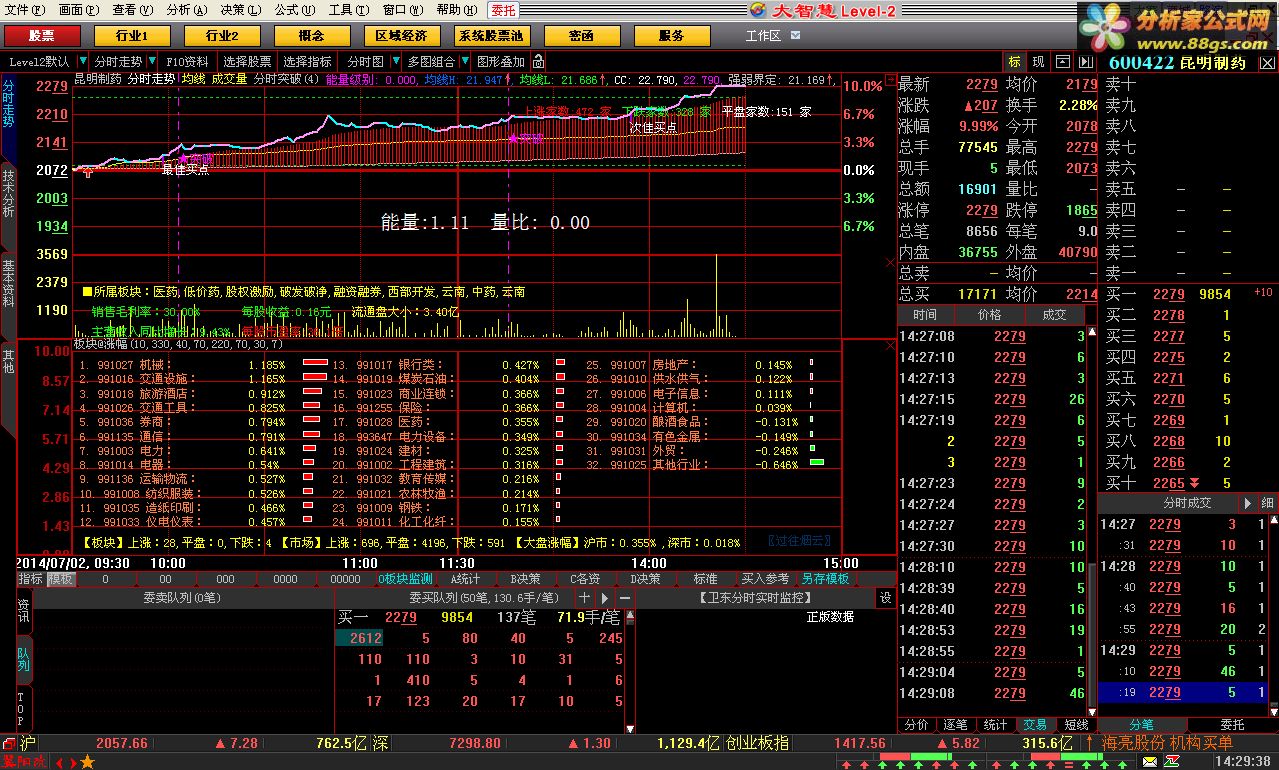Click the 海亮股份 机构买单 ticker text
Image resolution: width=1279 pixels, height=770 pixels.
click(1167, 744)
